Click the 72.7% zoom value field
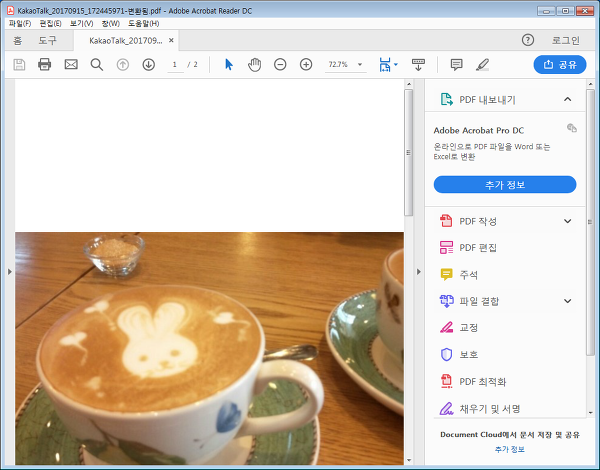Image resolution: width=600 pixels, height=470 pixels. pyautogui.click(x=338, y=64)
